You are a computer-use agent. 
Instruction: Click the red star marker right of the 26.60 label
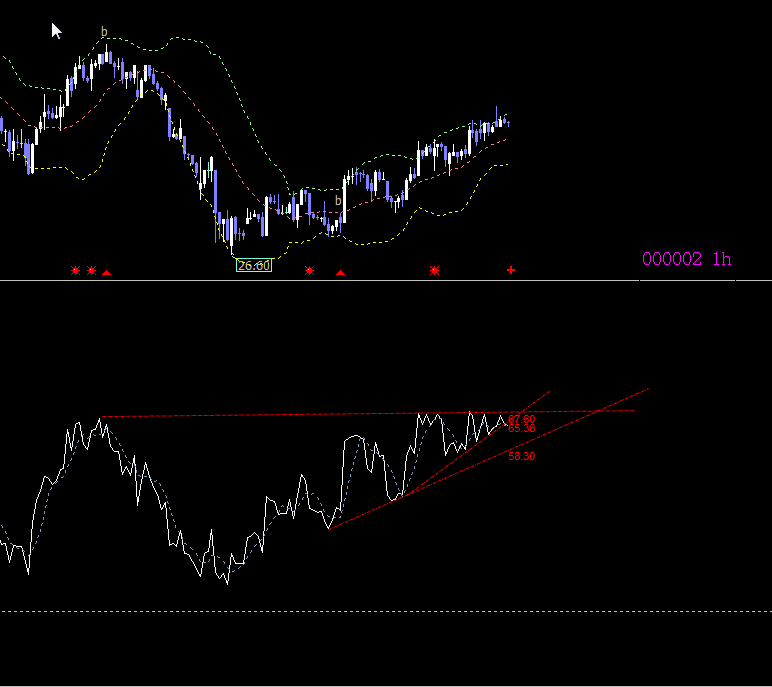click(x=309, y=270)
